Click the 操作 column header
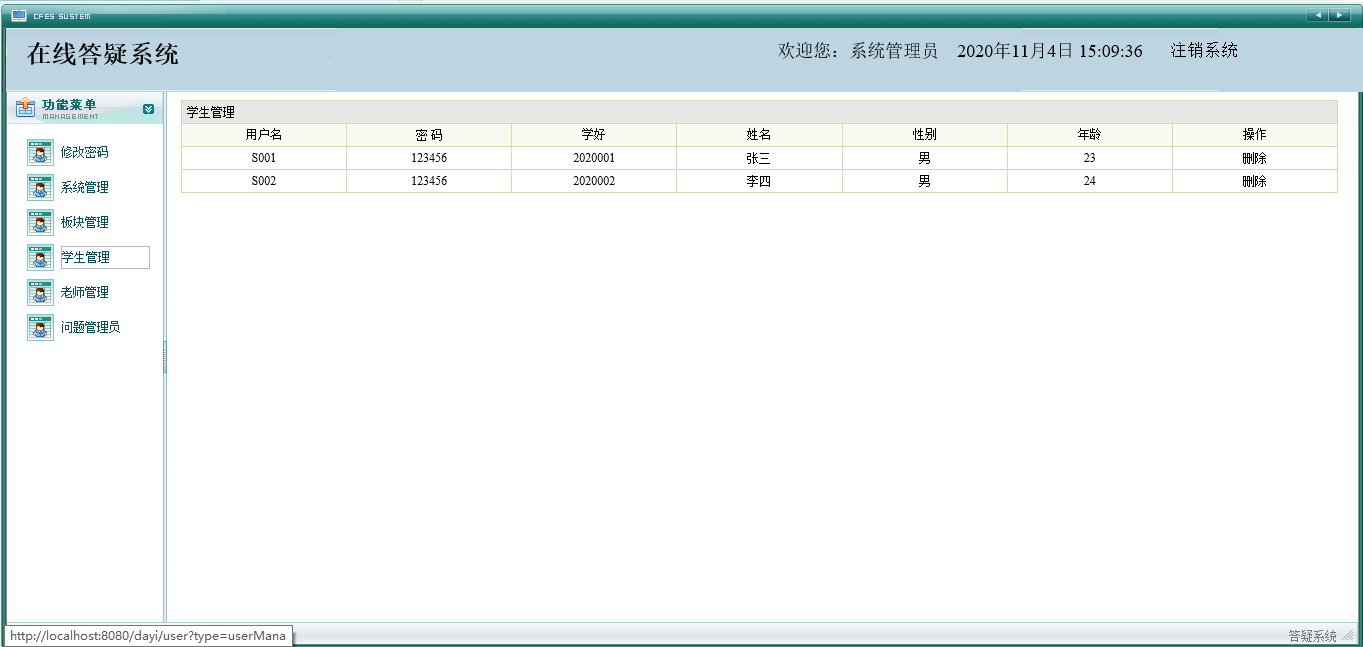This screenshot has height=647, width=1363. pos(1254,135)
